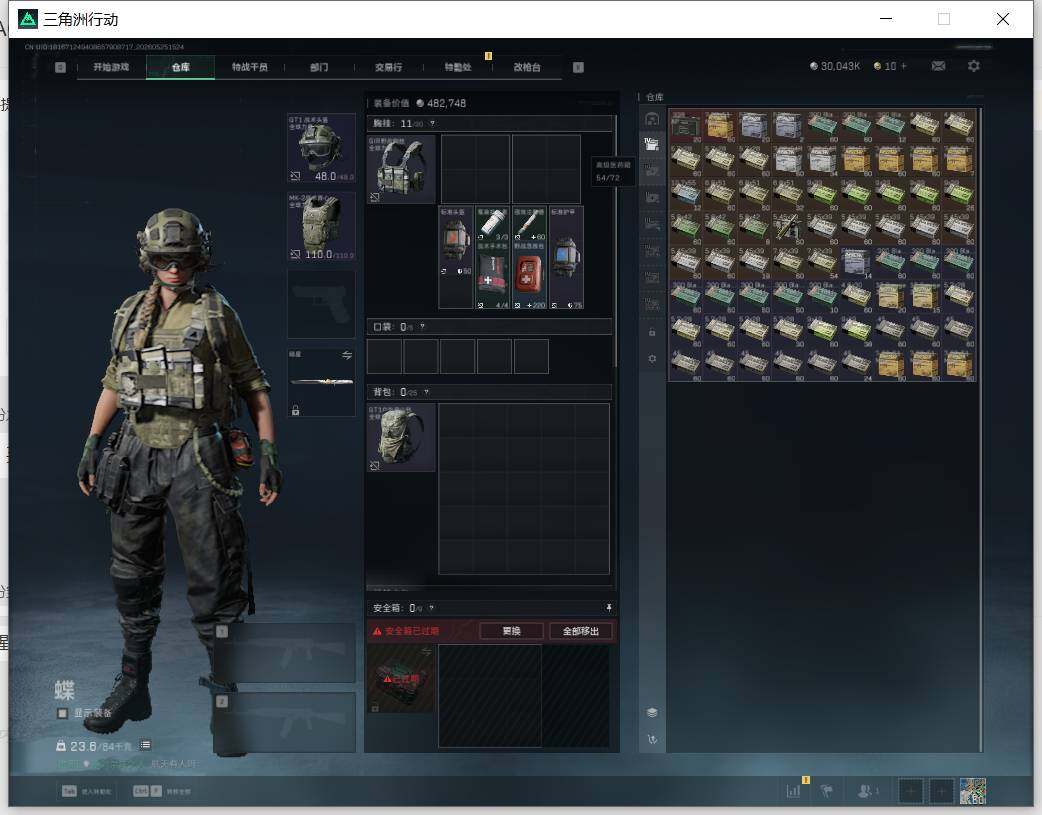This screenshot has height=815, width=1042.
Task: Click the Ctrl F key hint in bottom bar
Action: pos(147,791)
